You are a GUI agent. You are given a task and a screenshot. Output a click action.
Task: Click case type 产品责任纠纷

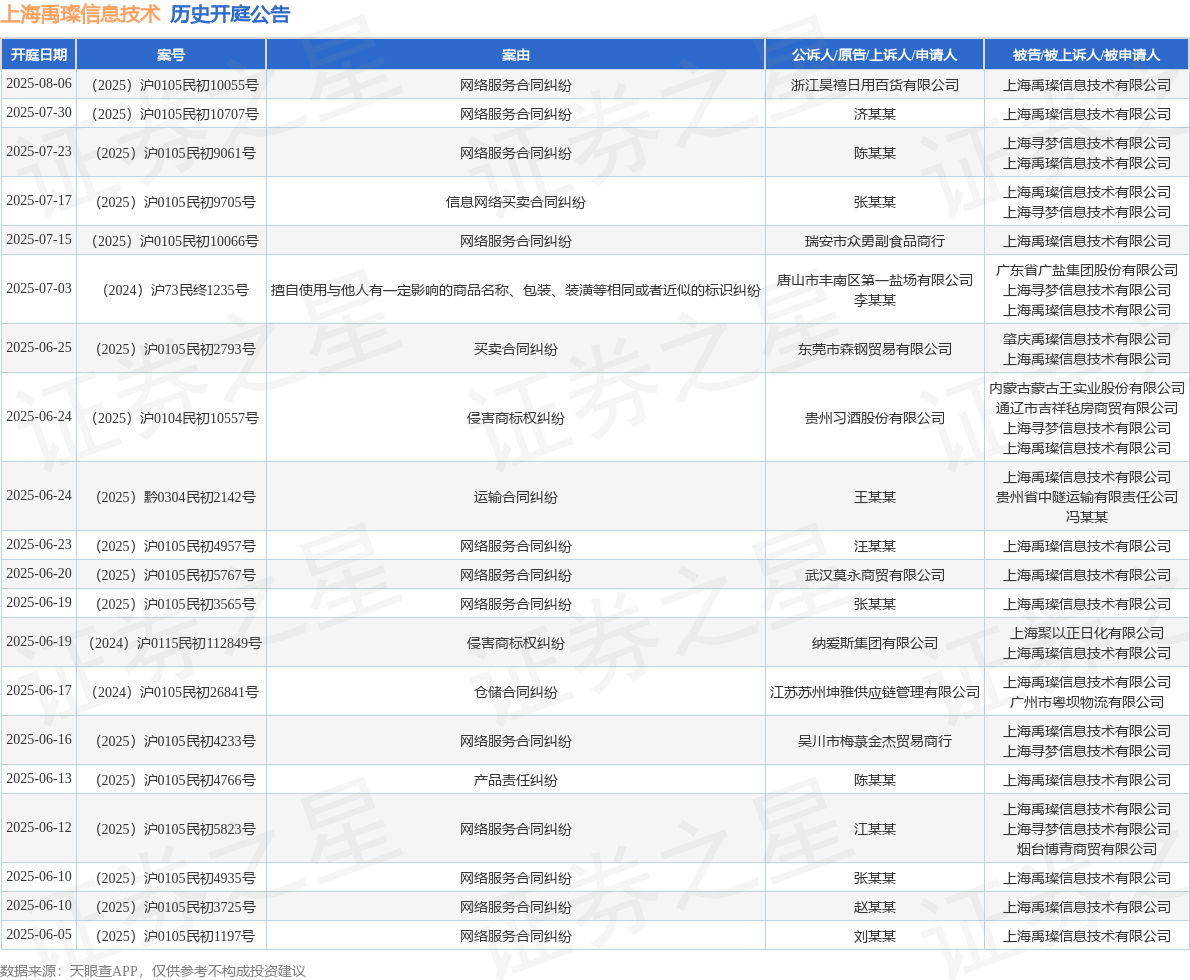click(x=515, y=780)
